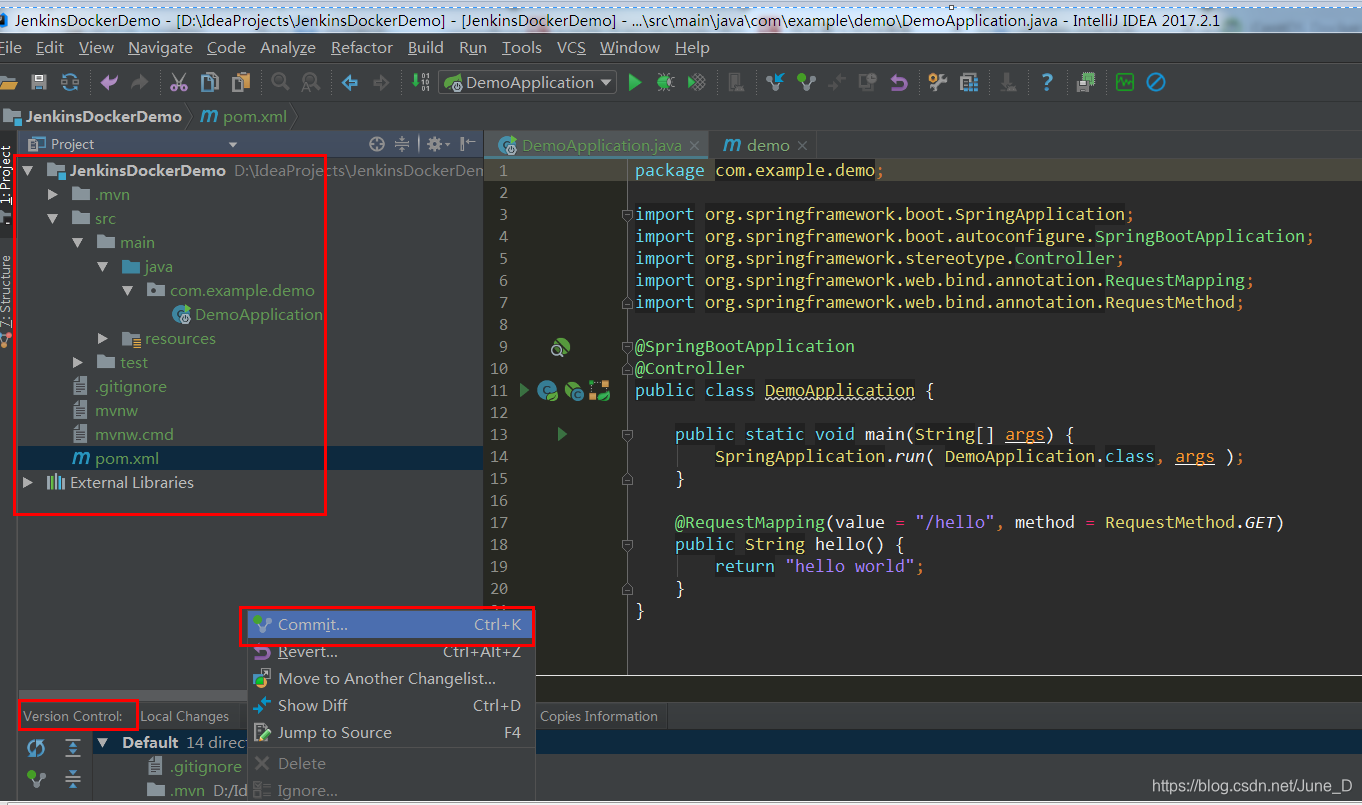Click the Open folder toolbar icon
Screen dimensions: 1362x805
(8, 83)
